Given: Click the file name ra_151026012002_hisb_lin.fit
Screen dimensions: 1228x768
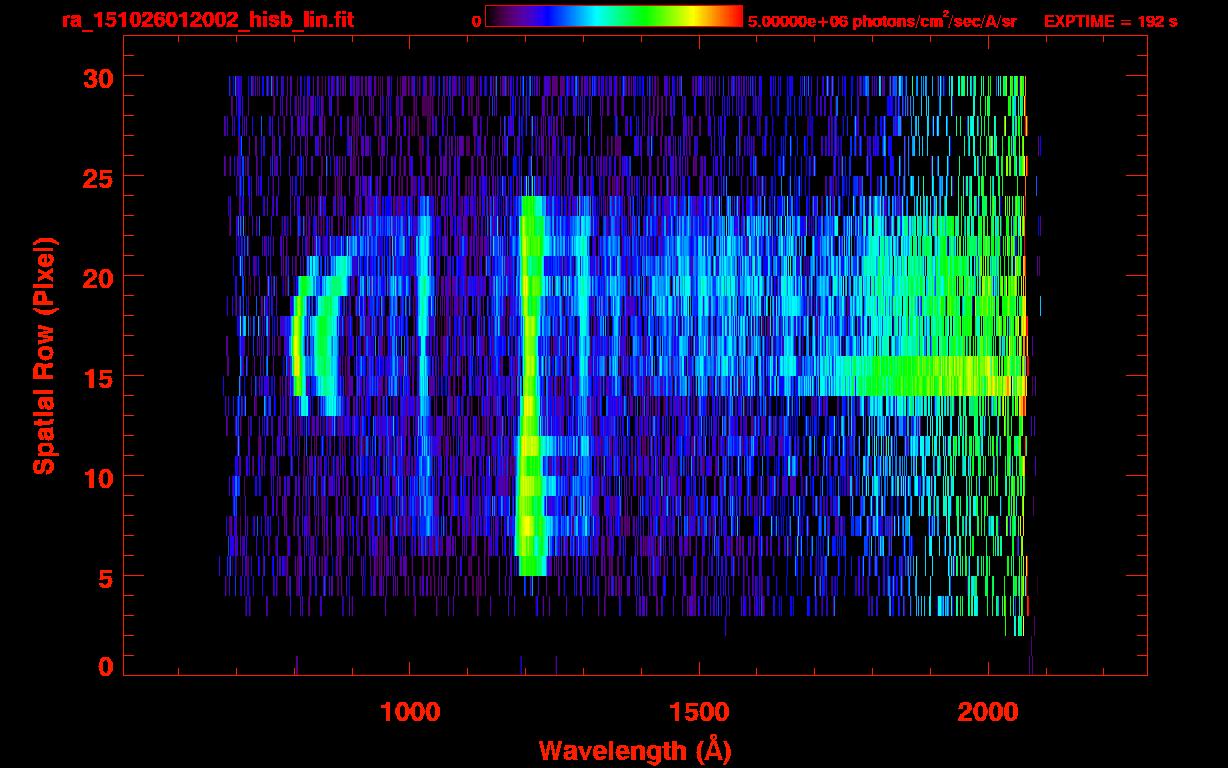Looking at the screenshot, I should pyautogui.click(x=207, y=20).
